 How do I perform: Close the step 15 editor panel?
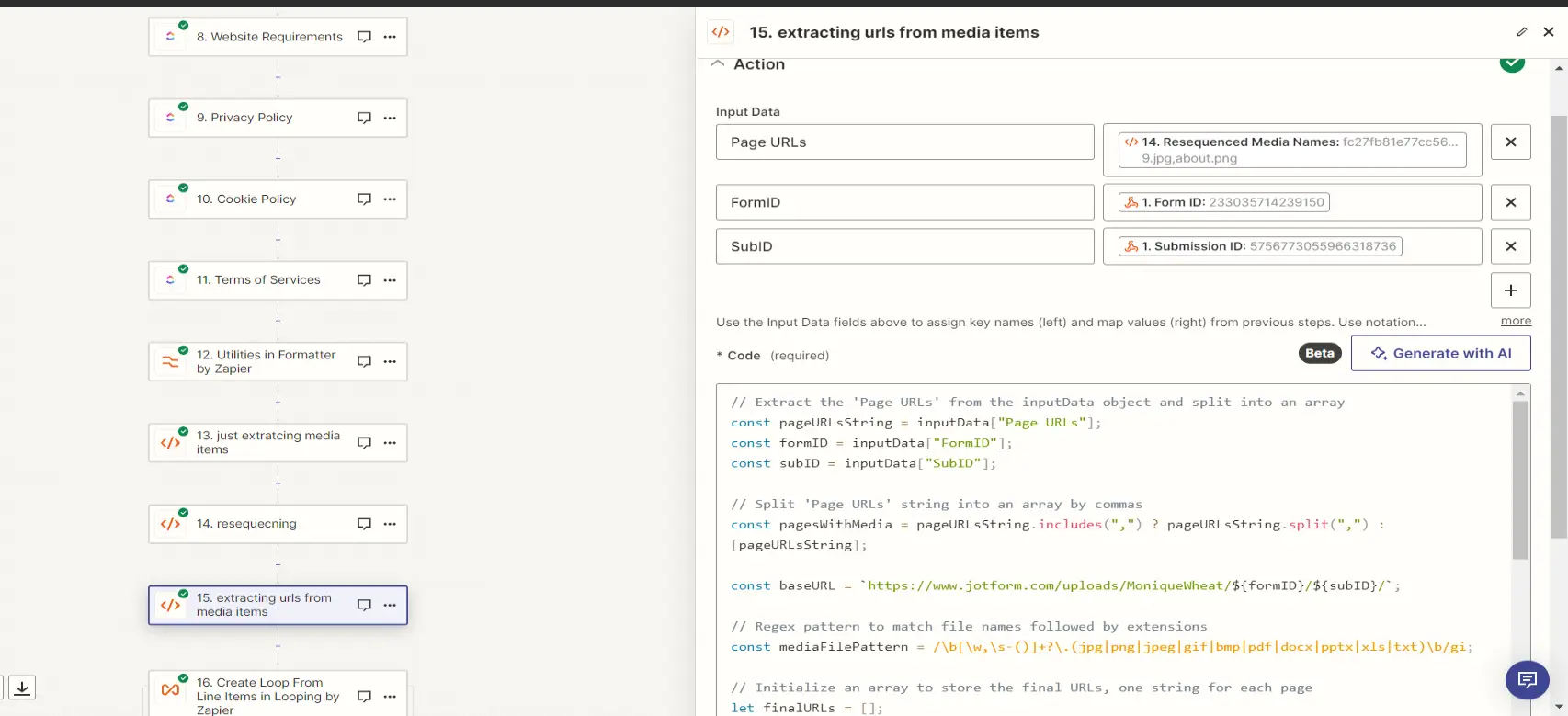(1549, 32)
